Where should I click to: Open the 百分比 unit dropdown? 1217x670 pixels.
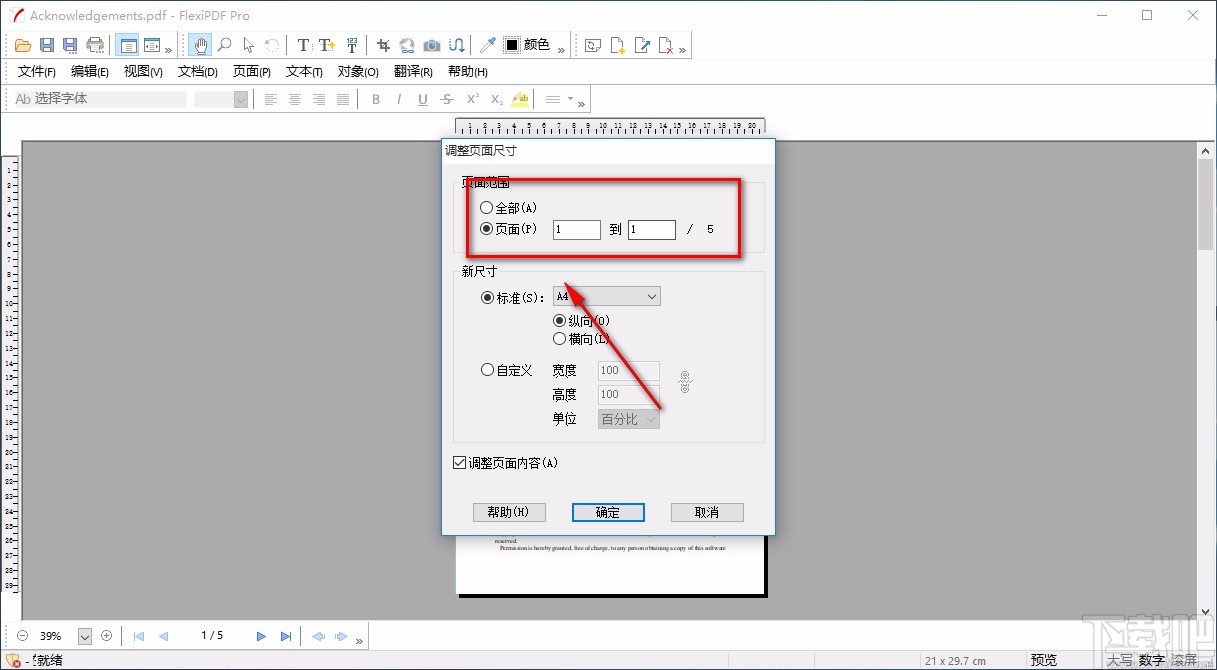tap(628, 419)
